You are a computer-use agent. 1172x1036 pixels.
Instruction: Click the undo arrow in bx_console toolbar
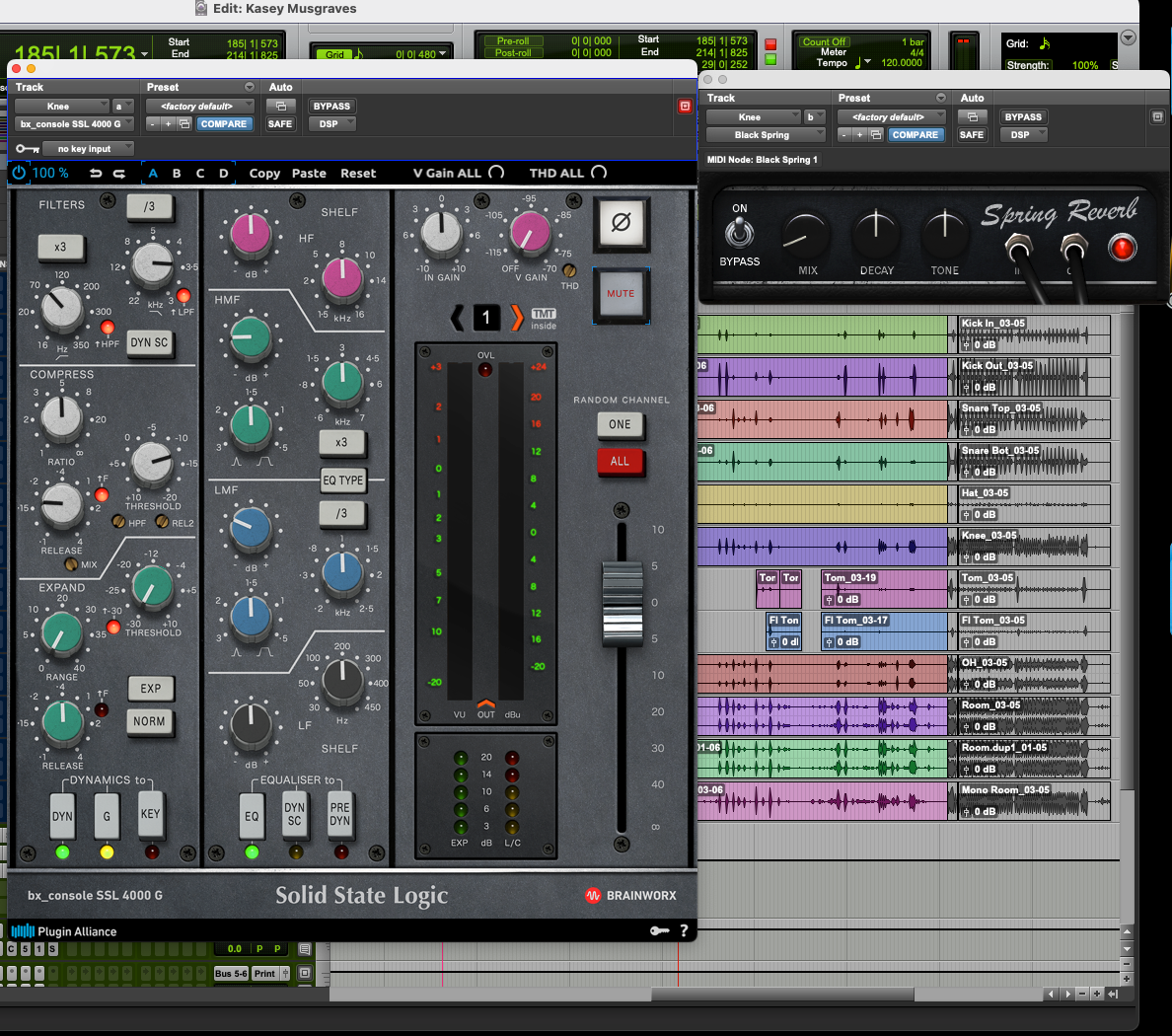[96, 174]
